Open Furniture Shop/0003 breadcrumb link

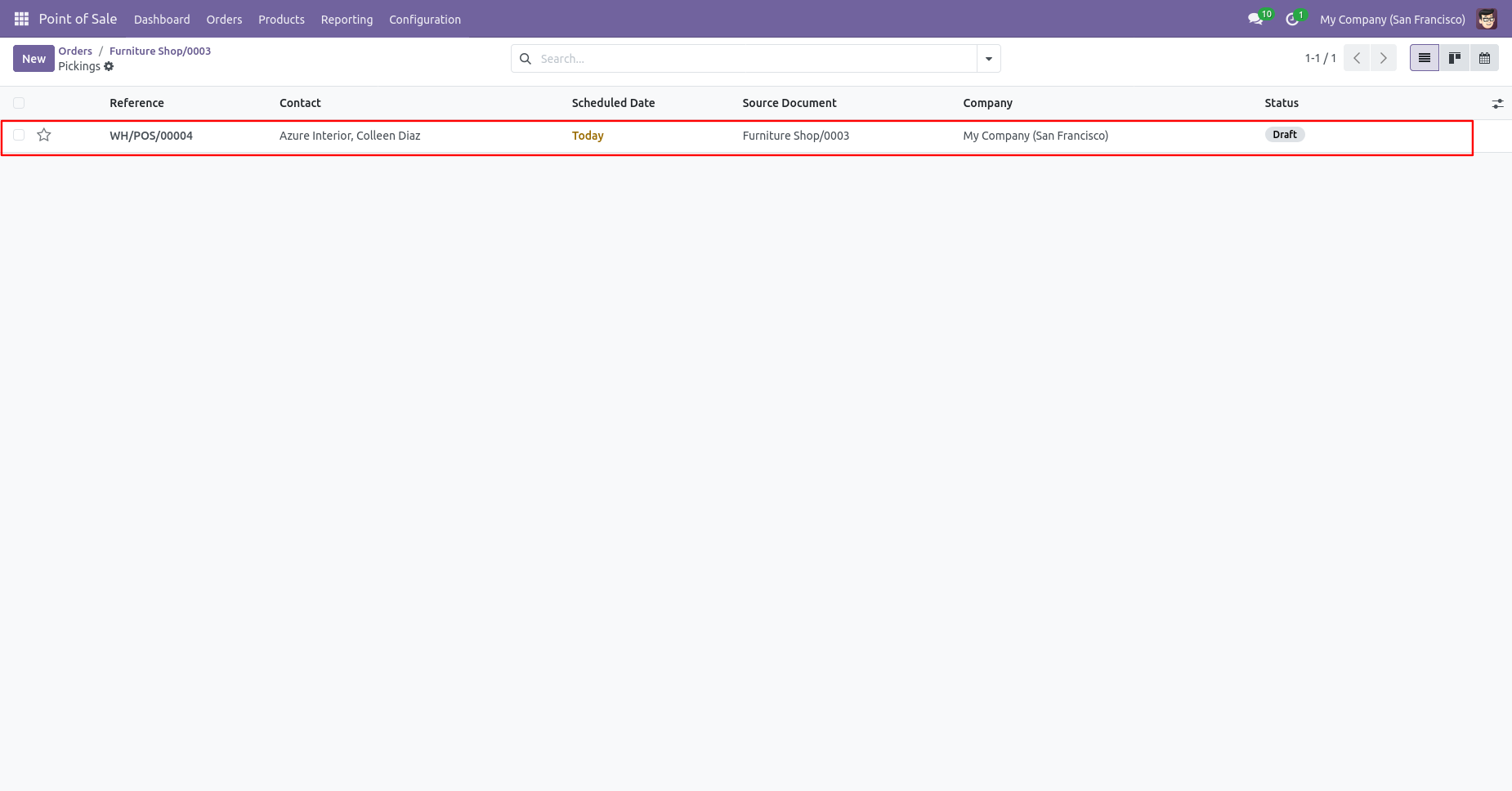click(160, 51)
